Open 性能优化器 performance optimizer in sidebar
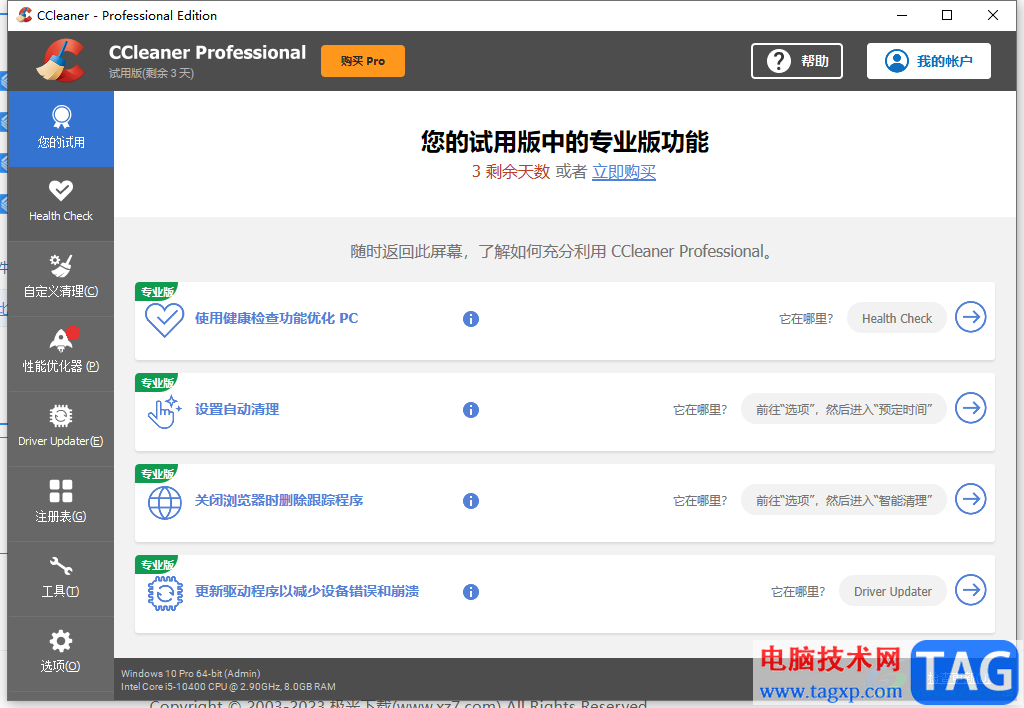This screenshot has height=708, width=1024. [x=61, y=354]
